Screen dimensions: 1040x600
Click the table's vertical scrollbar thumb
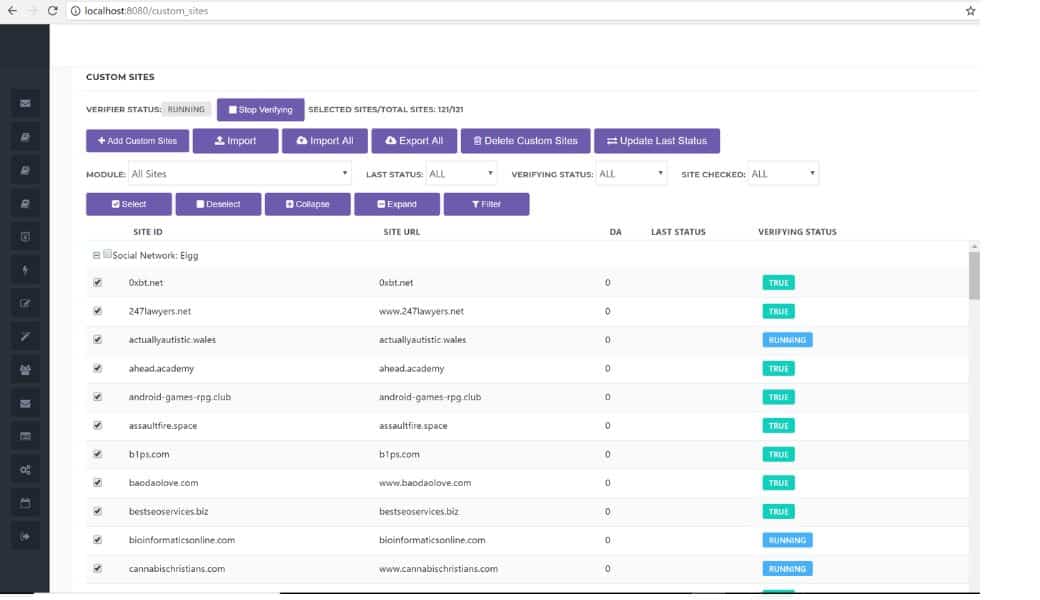tap(974, 275)
